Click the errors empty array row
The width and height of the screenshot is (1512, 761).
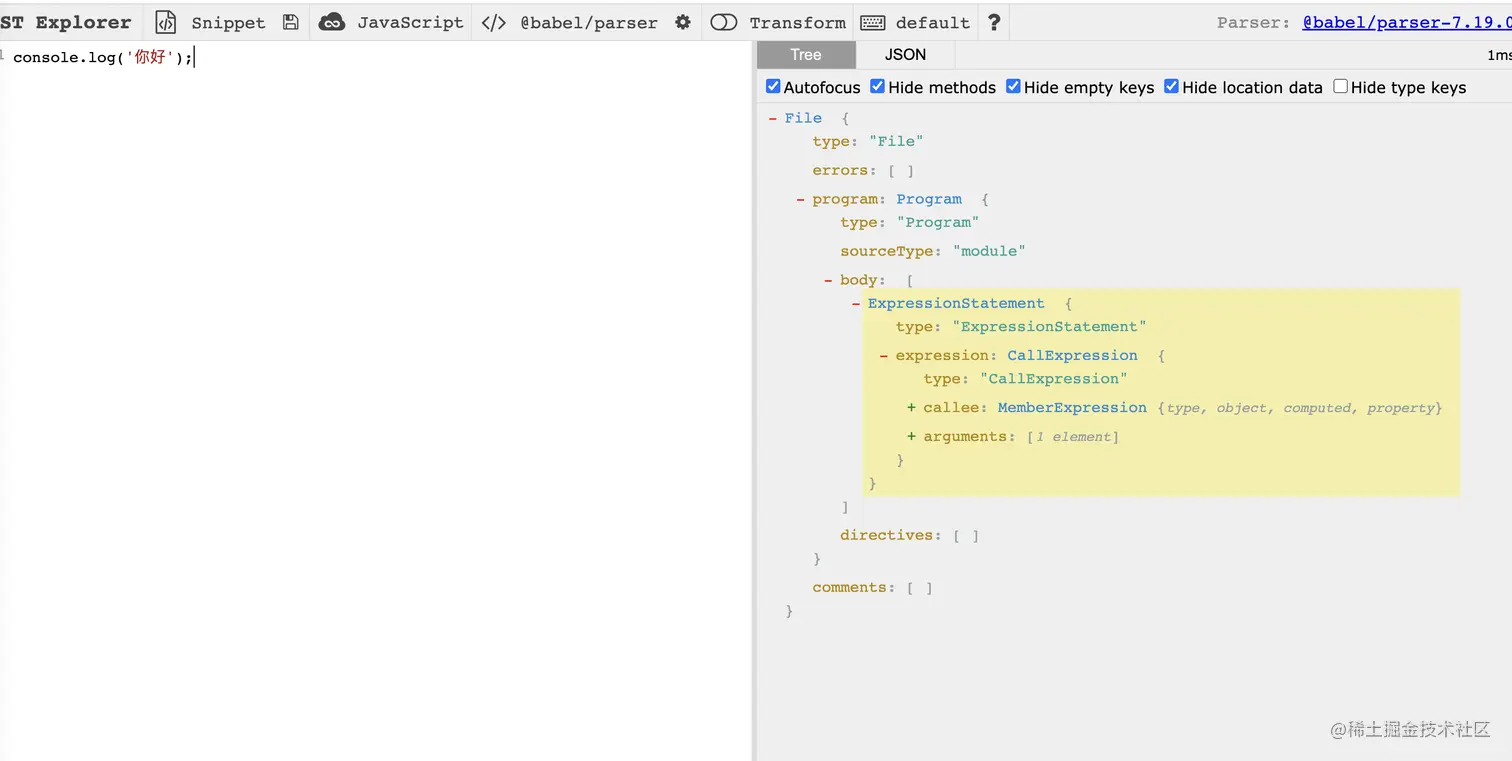pos(863,170)
